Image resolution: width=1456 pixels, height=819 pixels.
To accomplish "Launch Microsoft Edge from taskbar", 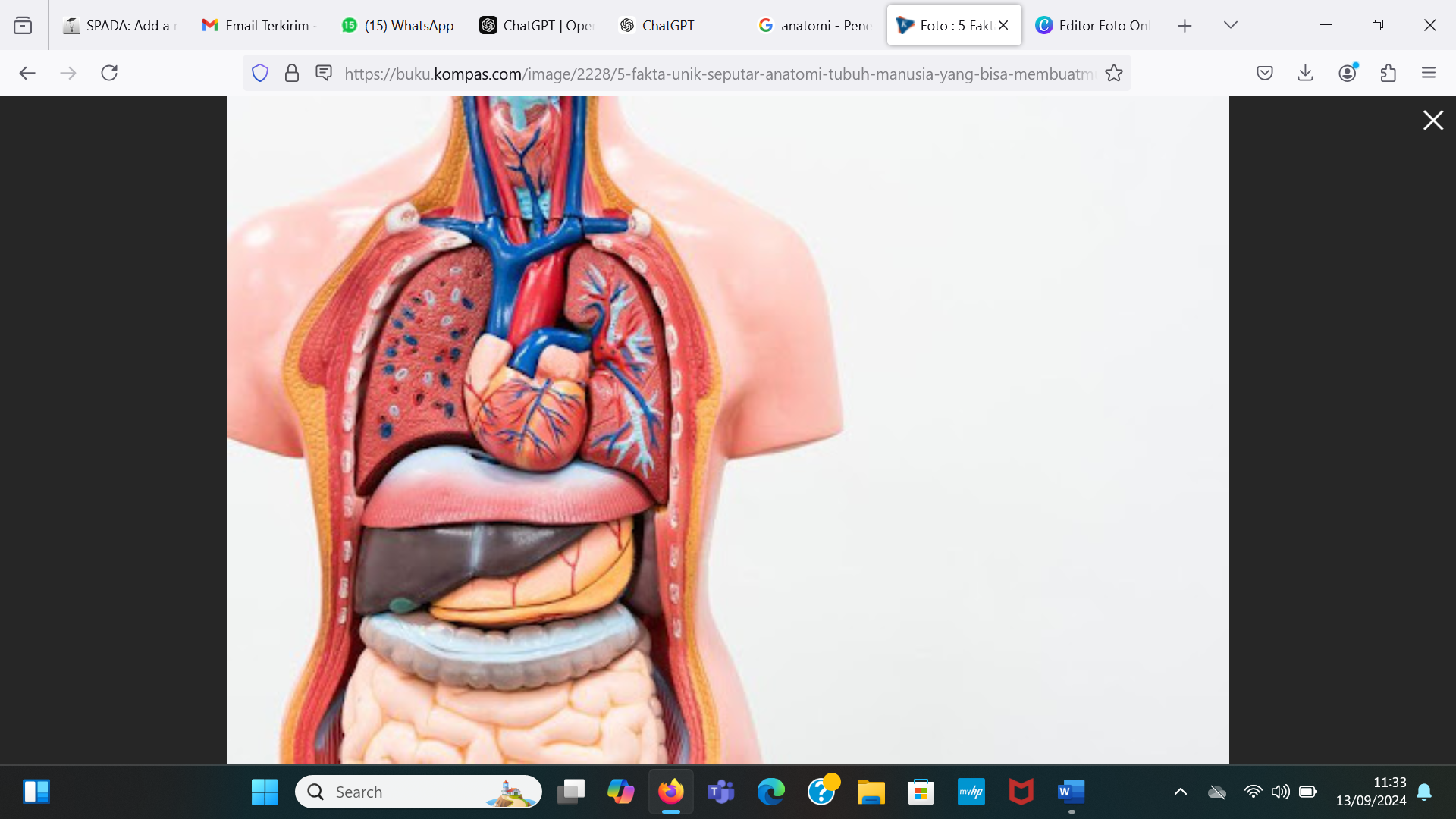I will click(771, 792).
